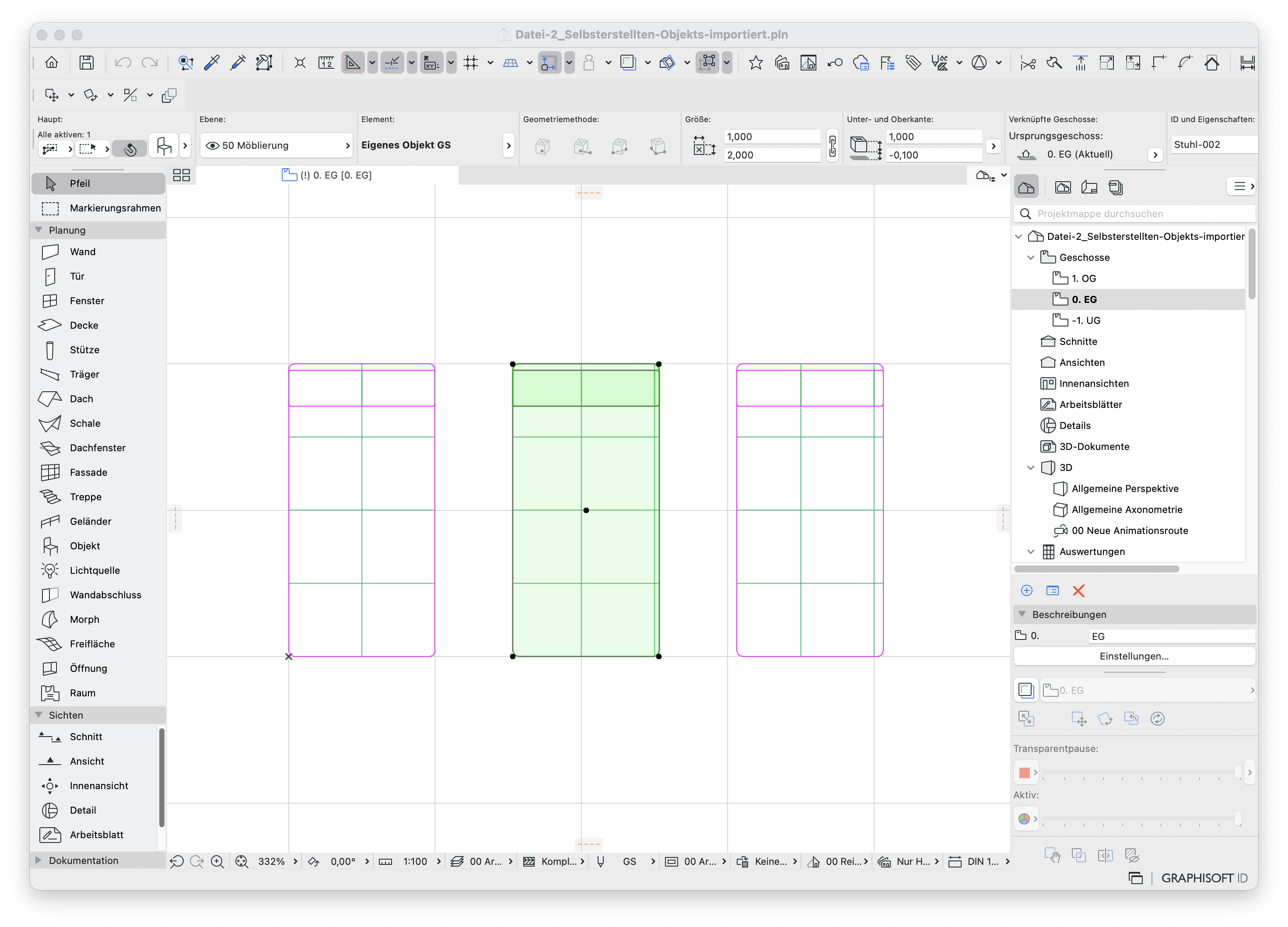1288x927 pixels.
Task: Toggle the XY tracker button
Action: (432, 63)
